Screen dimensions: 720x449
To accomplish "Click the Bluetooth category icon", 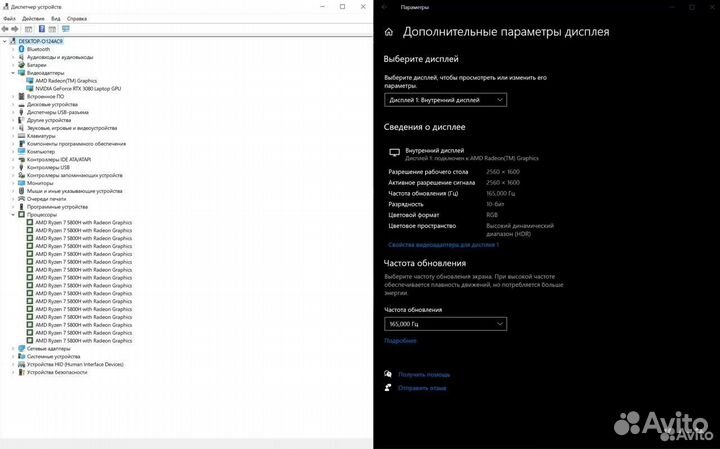I will [x=21, y=49].
